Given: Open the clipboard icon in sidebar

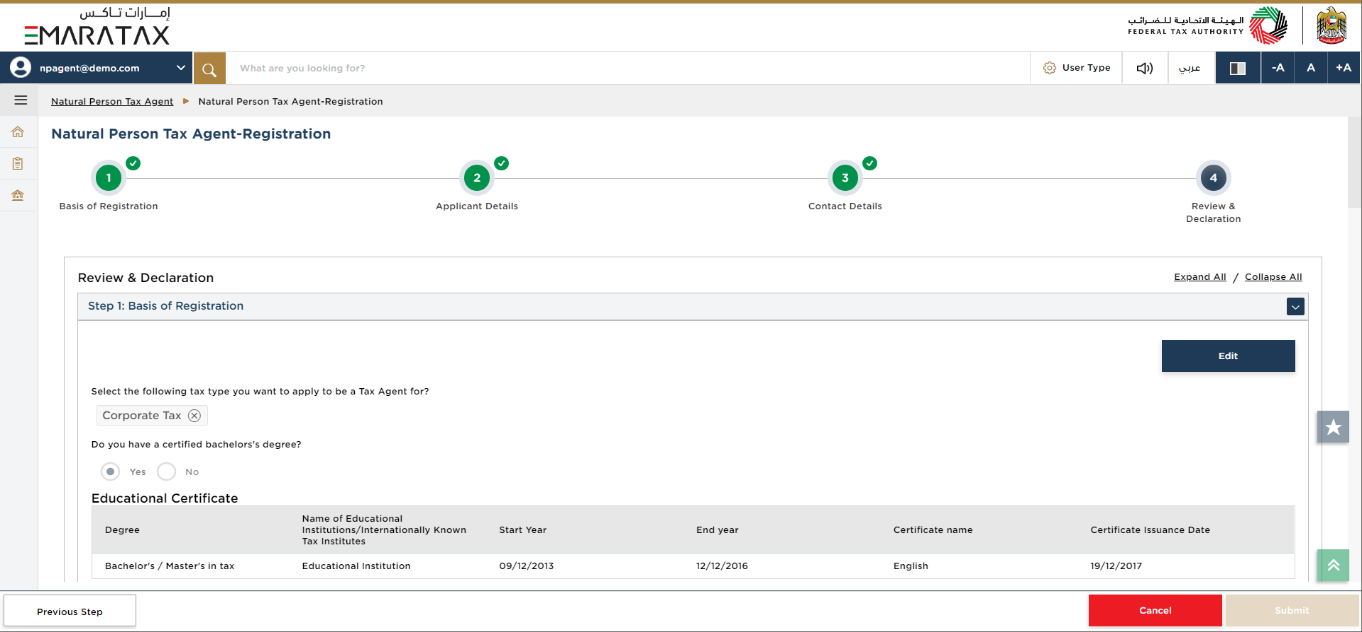Looking at the screenshot, I should 18,163.
